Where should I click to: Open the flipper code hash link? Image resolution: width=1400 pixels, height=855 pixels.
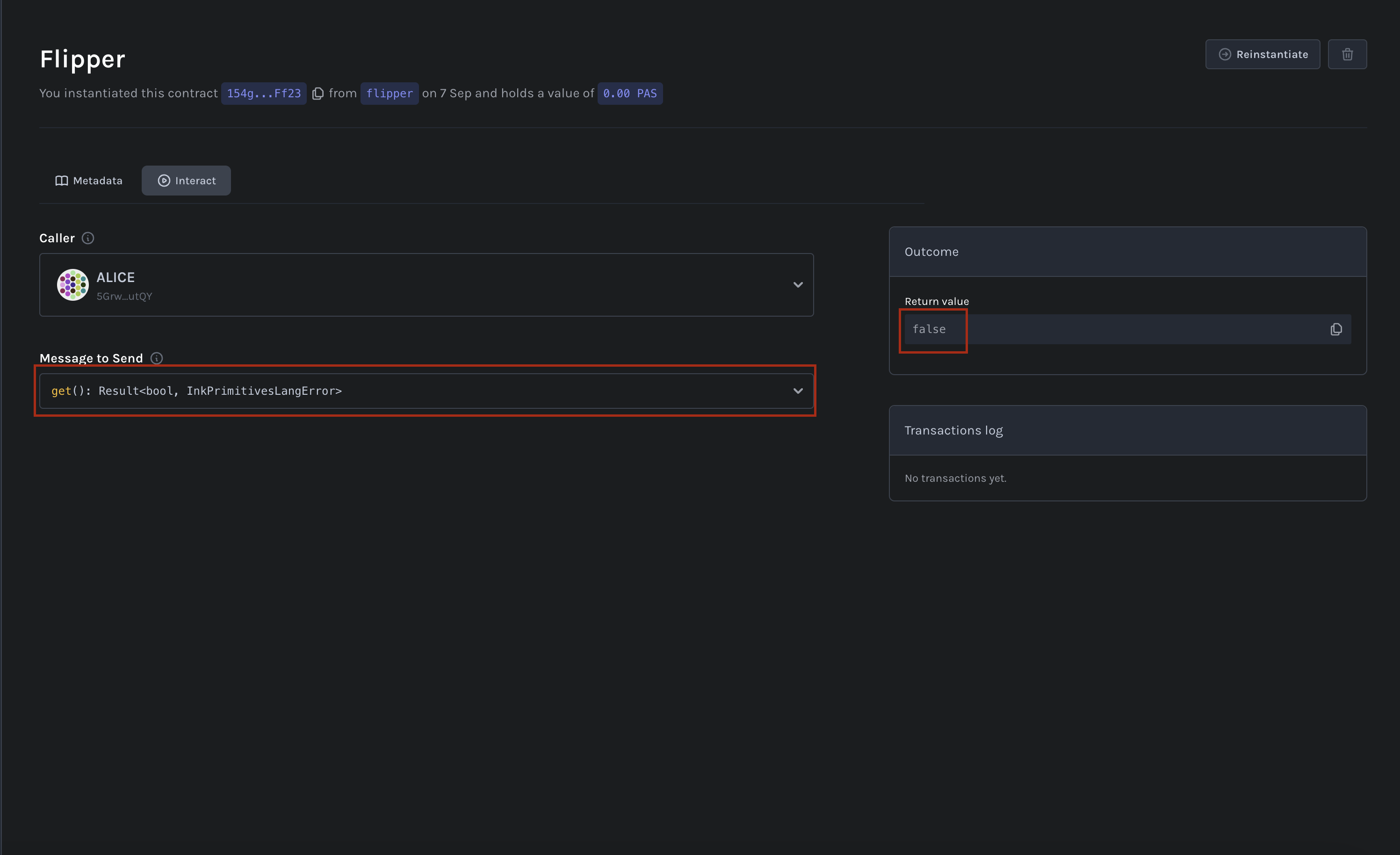point(389,93)
